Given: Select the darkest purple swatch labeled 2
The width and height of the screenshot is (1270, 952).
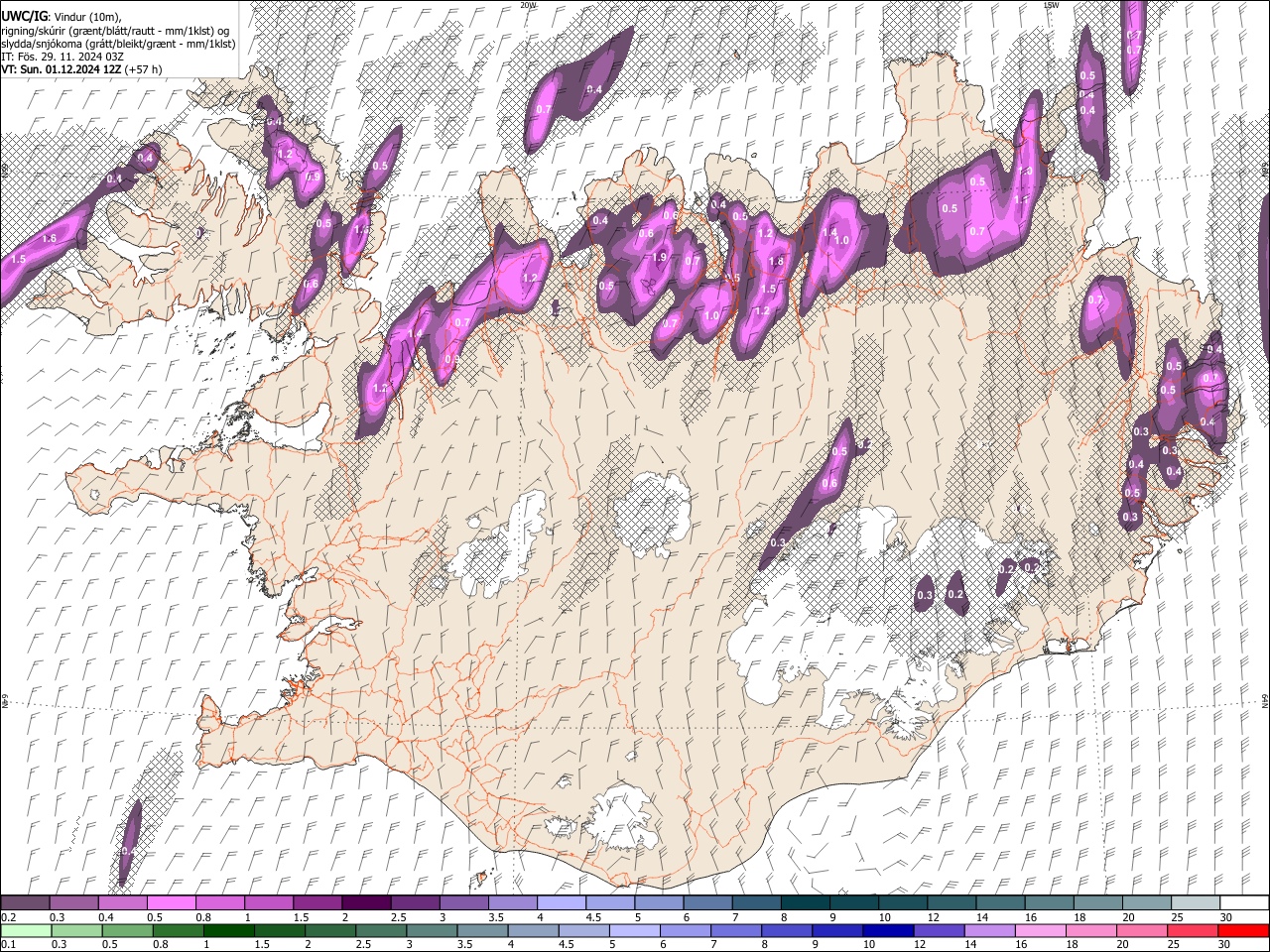Looking at the screenshot, I should pyautogui.click(x=366, y=903).
